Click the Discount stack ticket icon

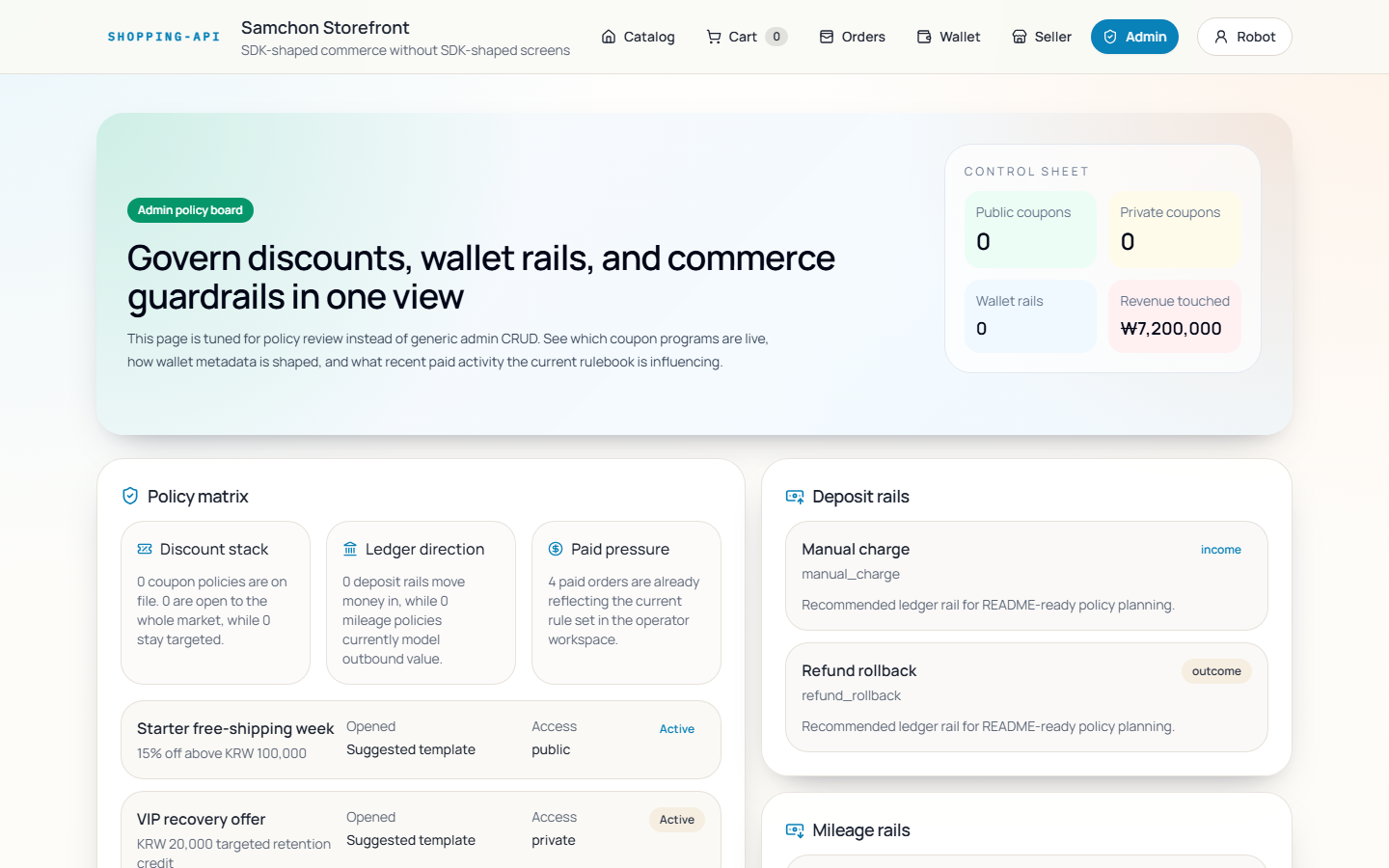click(145, 549)
